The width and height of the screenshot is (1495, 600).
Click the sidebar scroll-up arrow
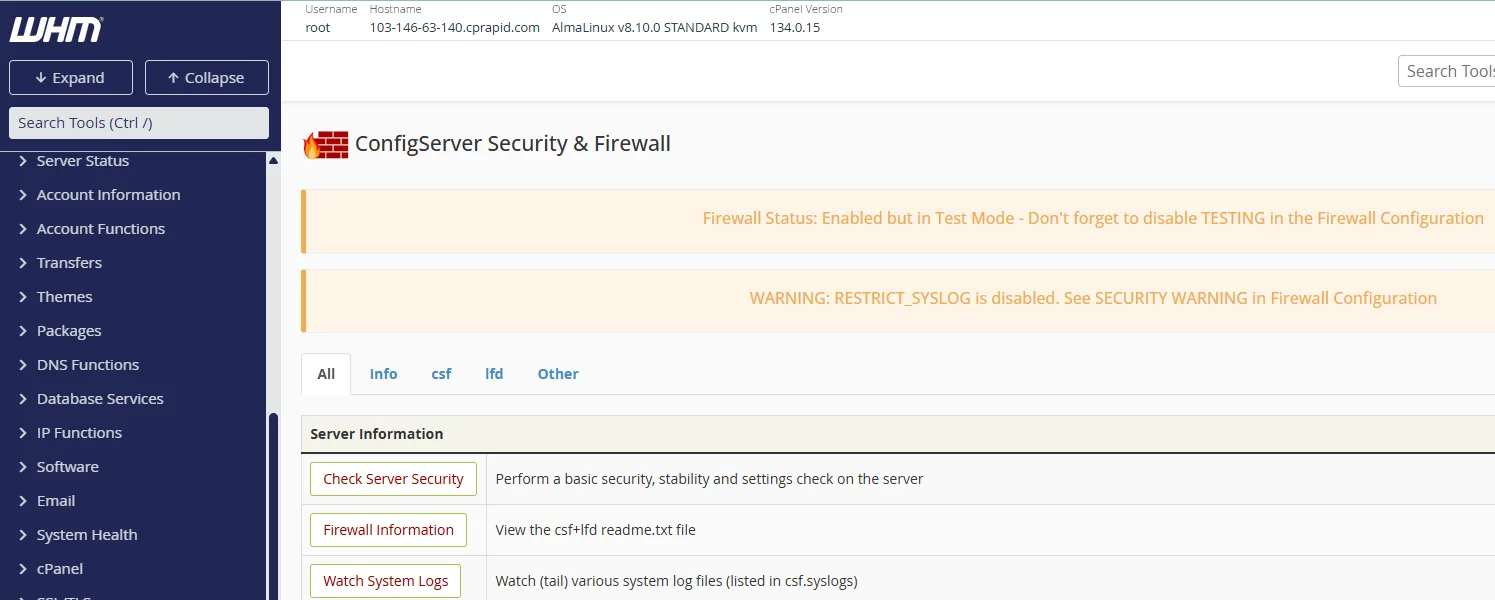coord(273,160)
